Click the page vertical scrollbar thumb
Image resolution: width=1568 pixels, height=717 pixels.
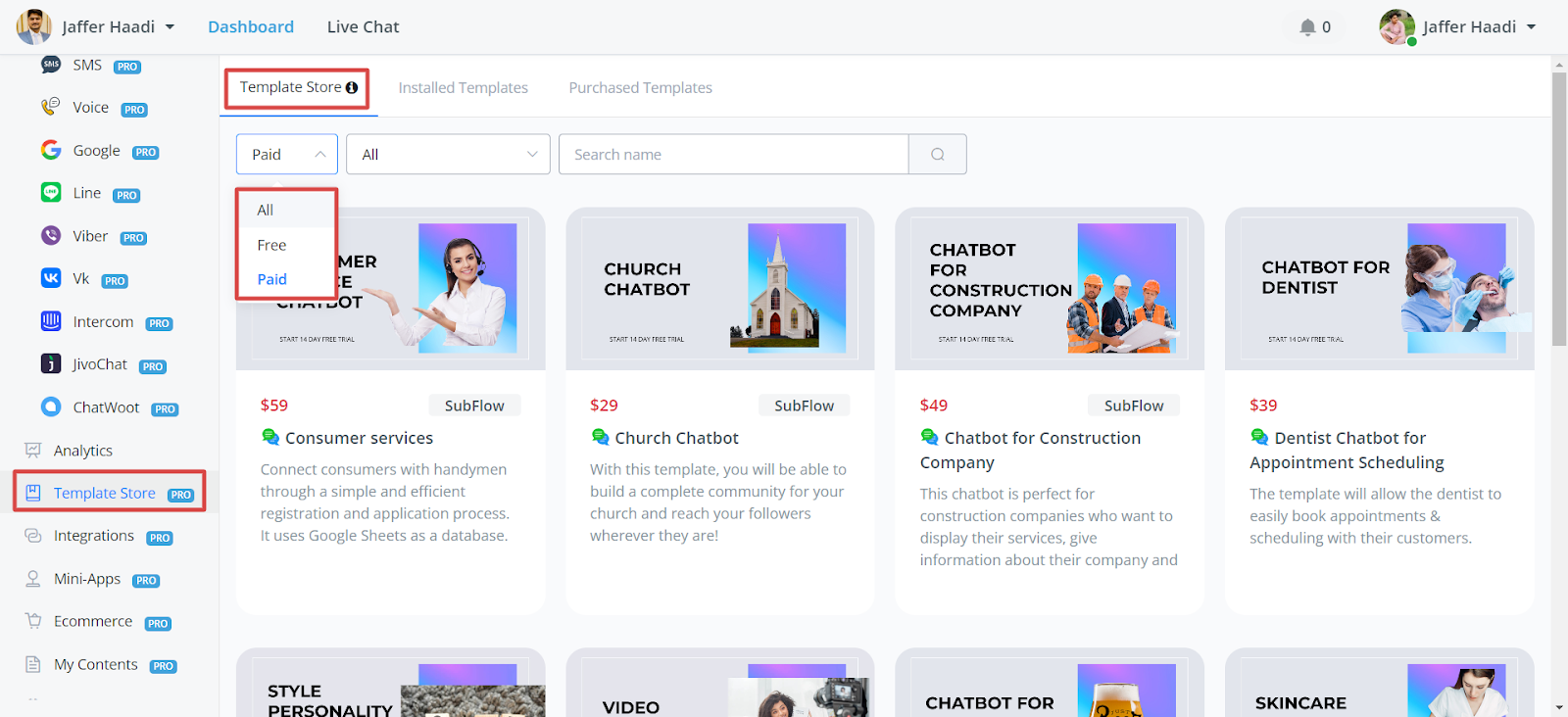coord(1559,209)
